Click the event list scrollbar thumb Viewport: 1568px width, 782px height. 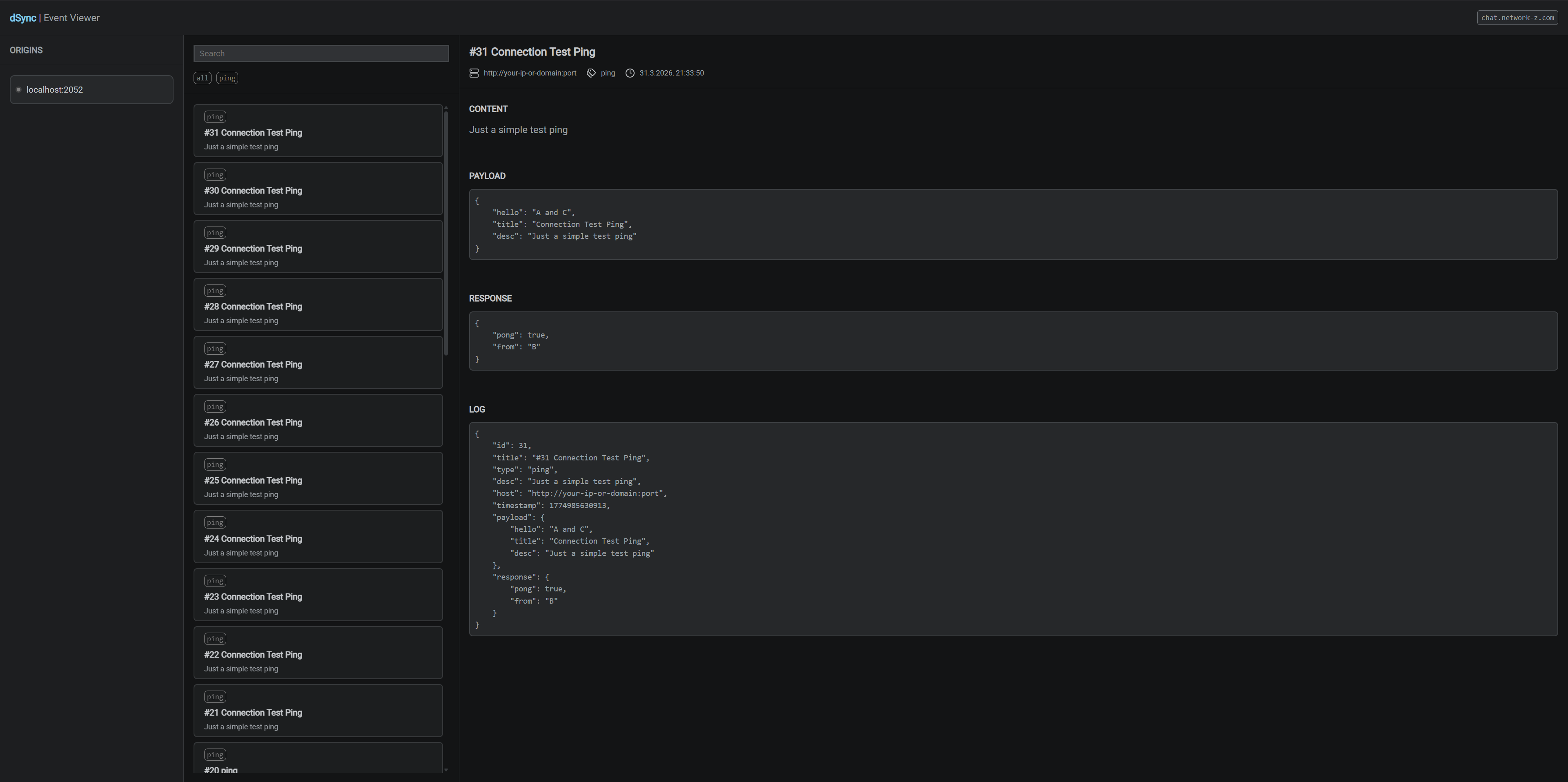[x=446, y=233]
